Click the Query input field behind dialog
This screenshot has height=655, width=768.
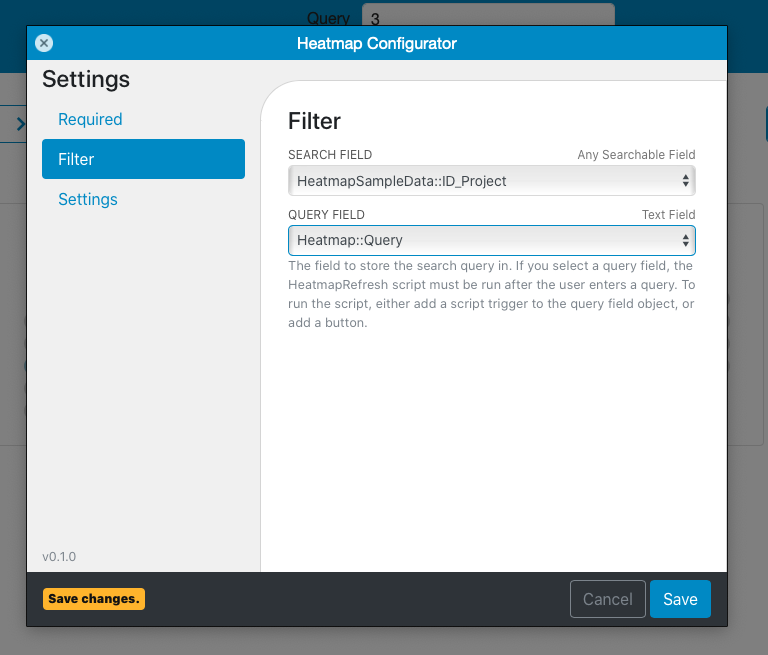(x=488, y=15)
